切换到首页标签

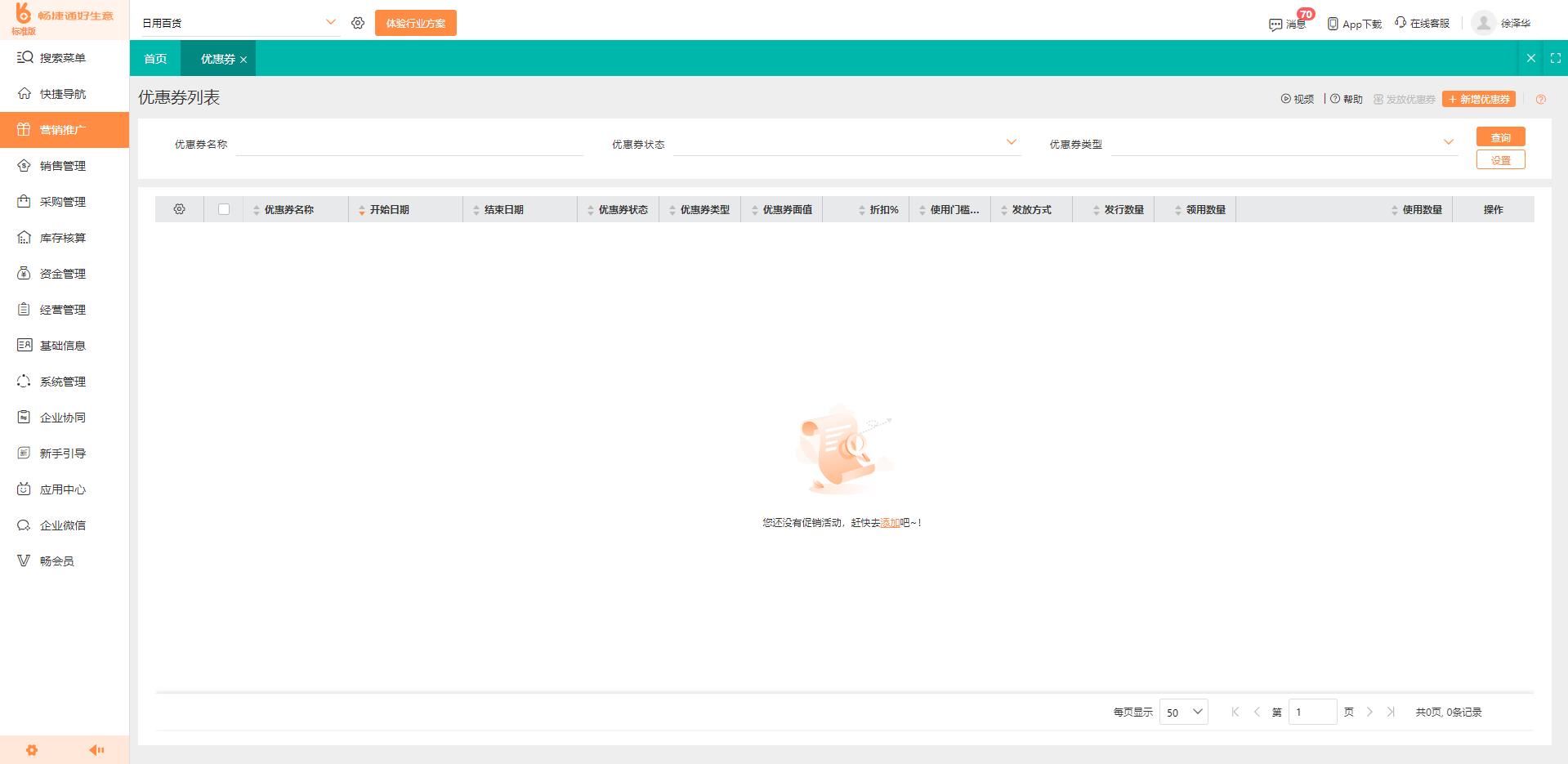click(x=154, y=58)
